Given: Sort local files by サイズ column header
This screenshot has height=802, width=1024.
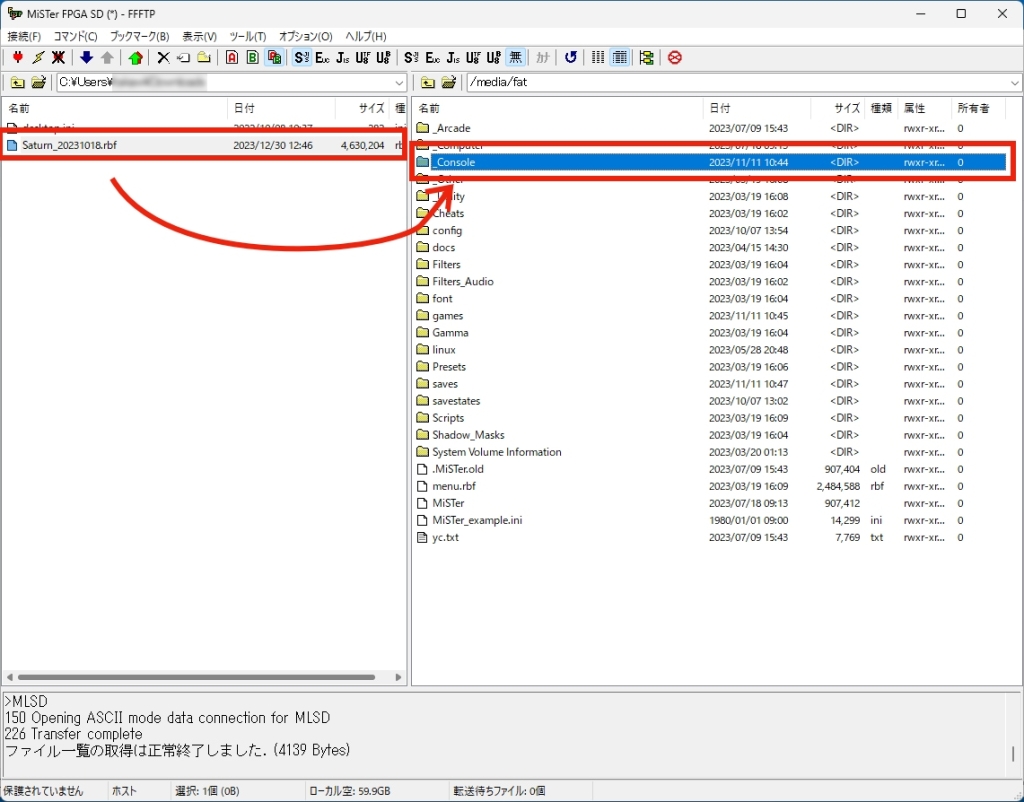Looking at the screenshot, I should pos(372,108).
